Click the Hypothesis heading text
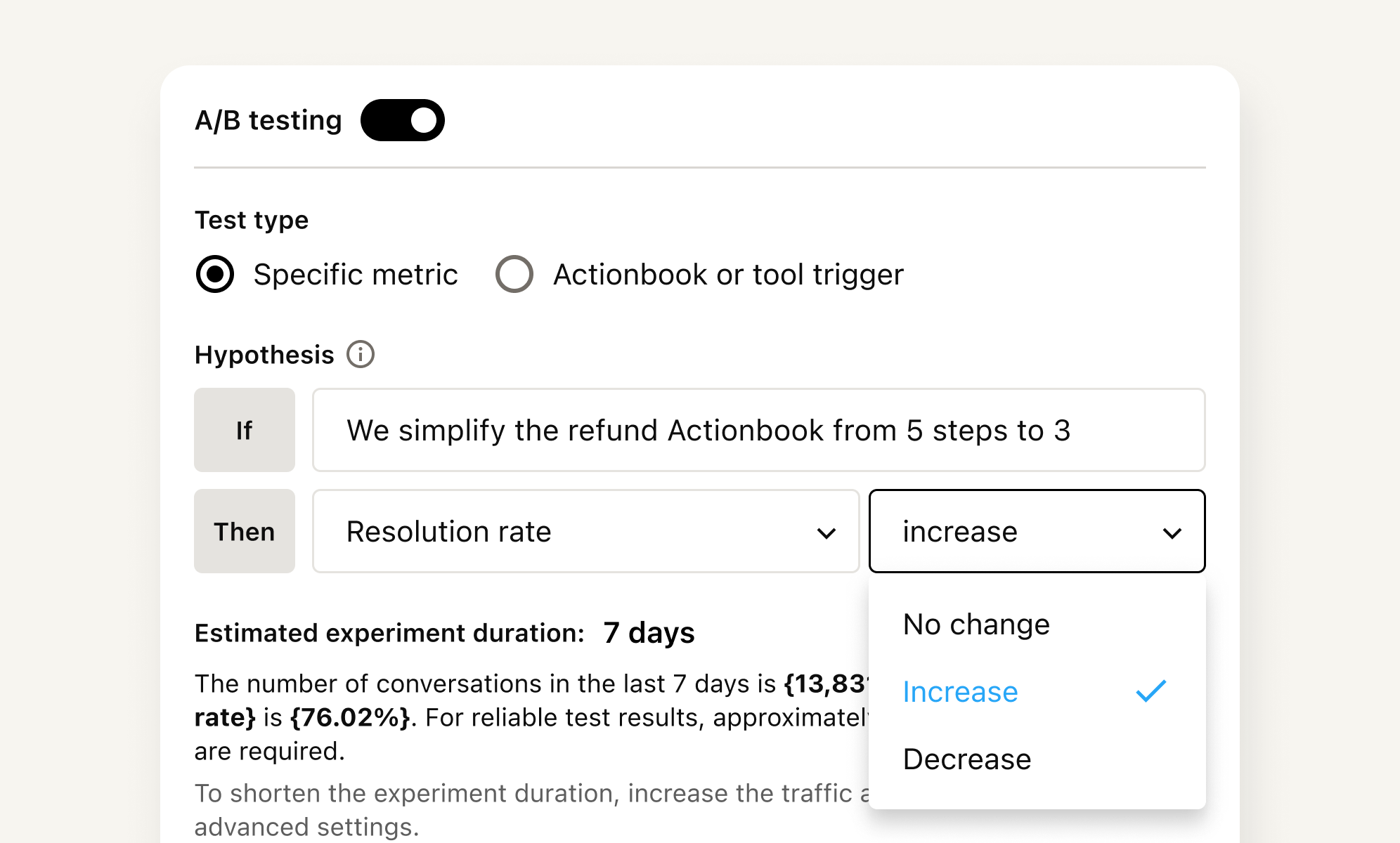The width and height of the screenshot is (1400, 843). [x=264, y=355]
